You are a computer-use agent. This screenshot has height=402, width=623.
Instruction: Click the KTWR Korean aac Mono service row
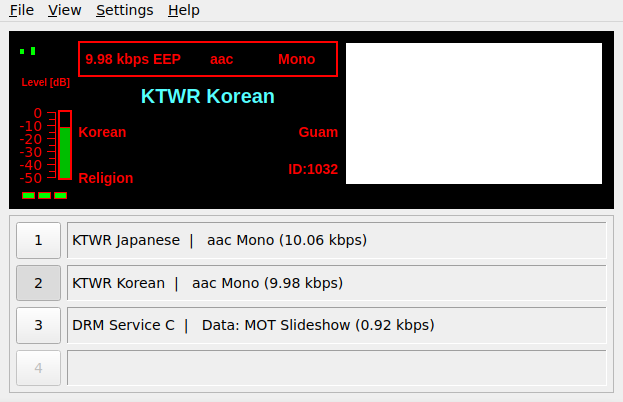[337, 283]
